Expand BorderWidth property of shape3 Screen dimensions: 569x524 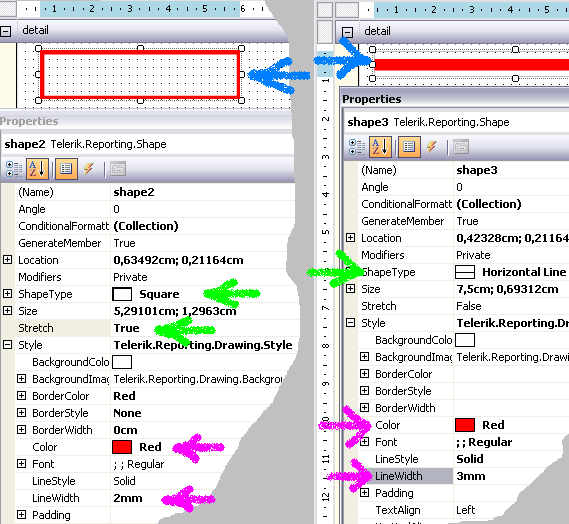[364, 408]
